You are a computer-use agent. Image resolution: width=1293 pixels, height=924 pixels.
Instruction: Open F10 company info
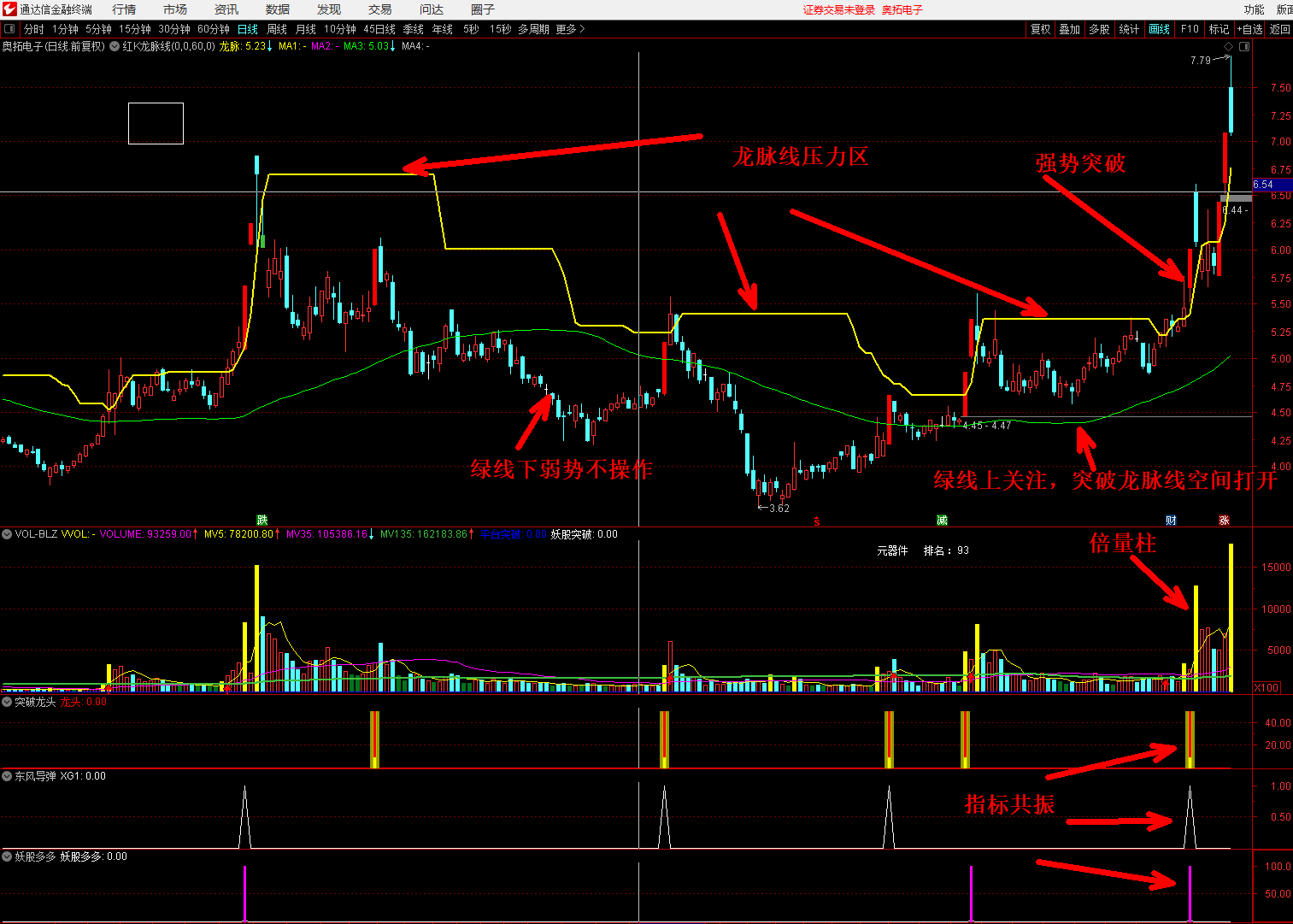1190,29
